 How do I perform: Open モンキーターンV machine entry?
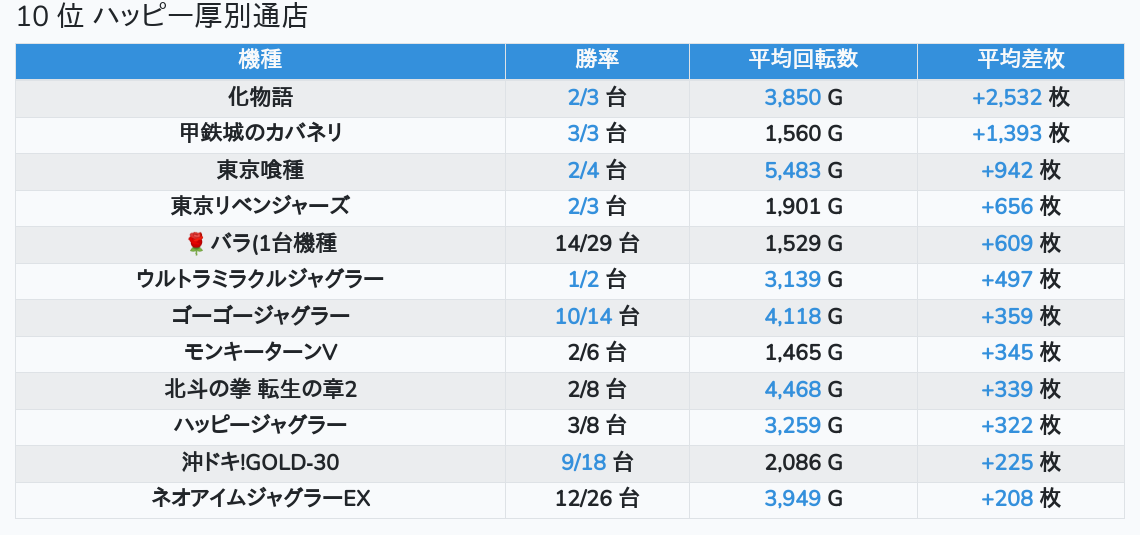[260, 352]
